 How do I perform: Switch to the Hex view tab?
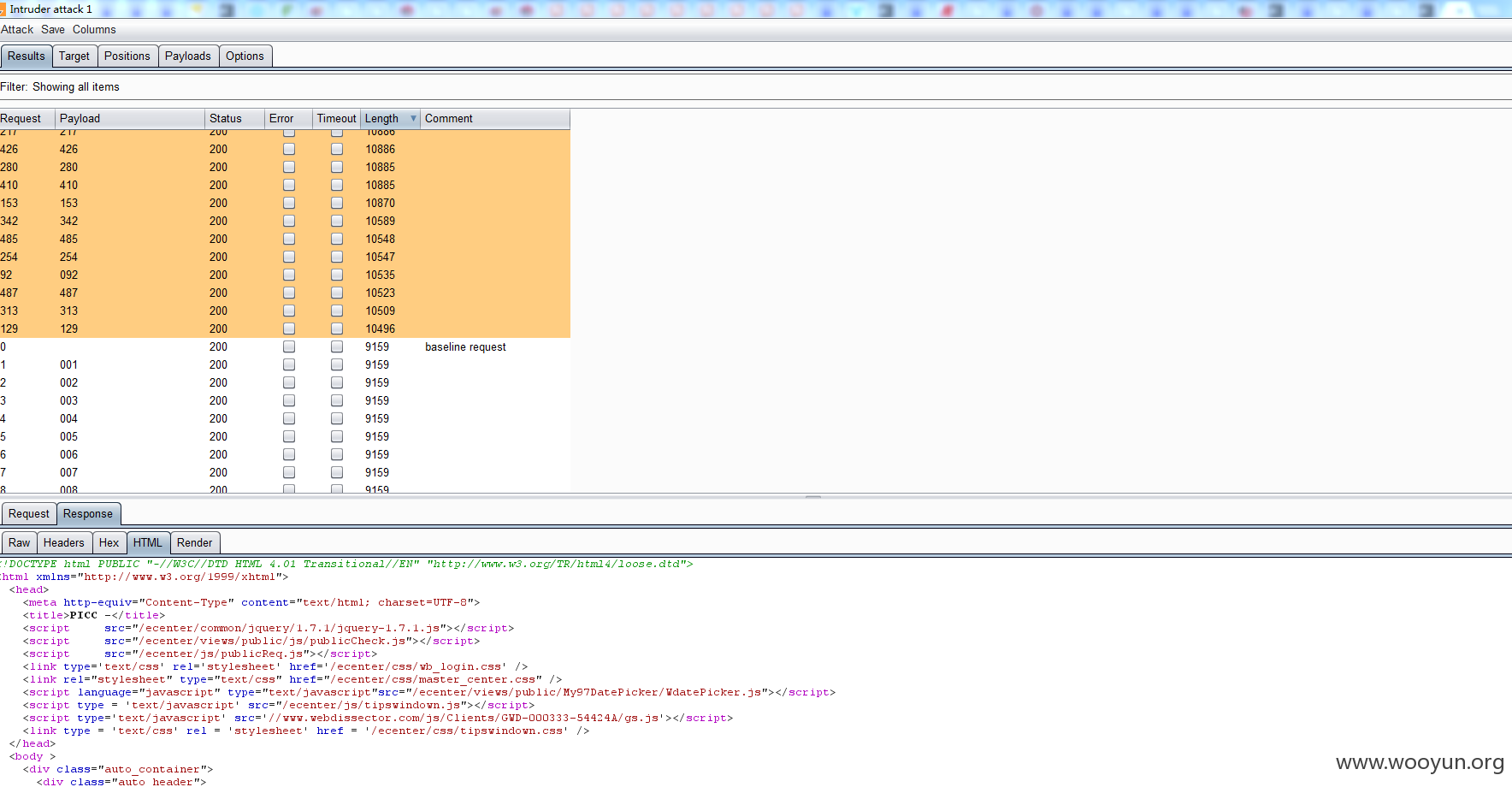click(x=109, y=543)
